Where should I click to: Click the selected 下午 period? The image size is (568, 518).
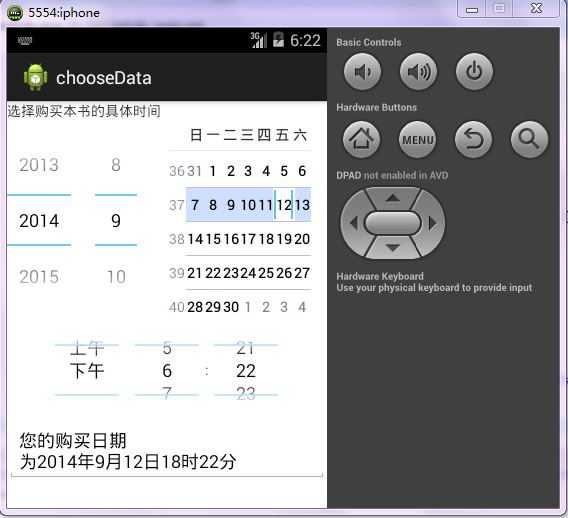coord(87,371)
